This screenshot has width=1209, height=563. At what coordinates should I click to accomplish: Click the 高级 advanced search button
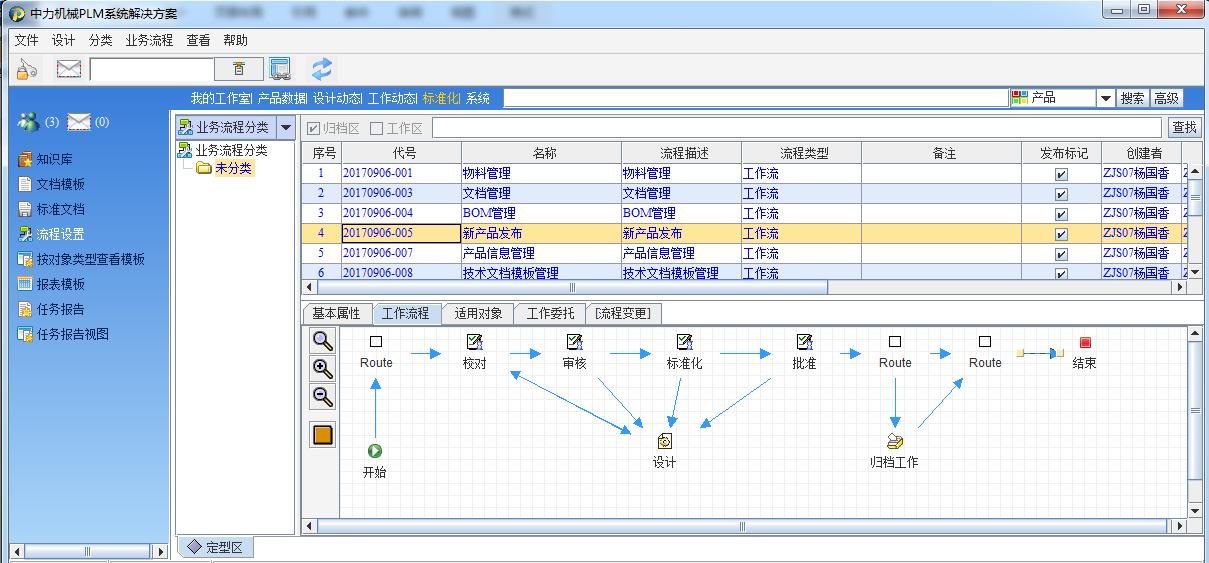1166,98
